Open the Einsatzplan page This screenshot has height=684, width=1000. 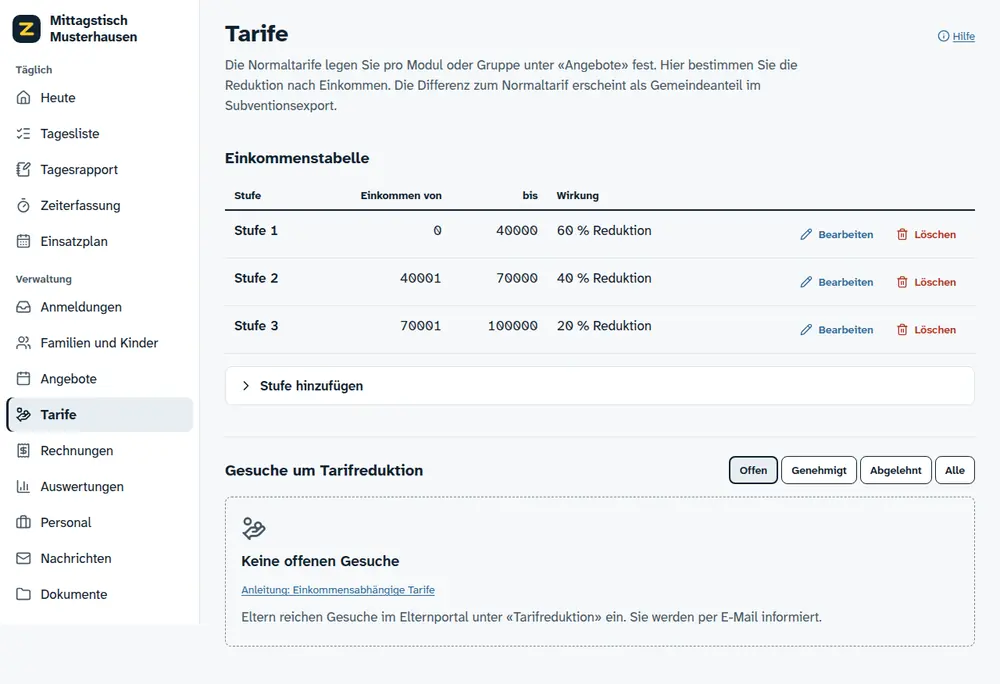pyautogui.click(x=99, y=241)
